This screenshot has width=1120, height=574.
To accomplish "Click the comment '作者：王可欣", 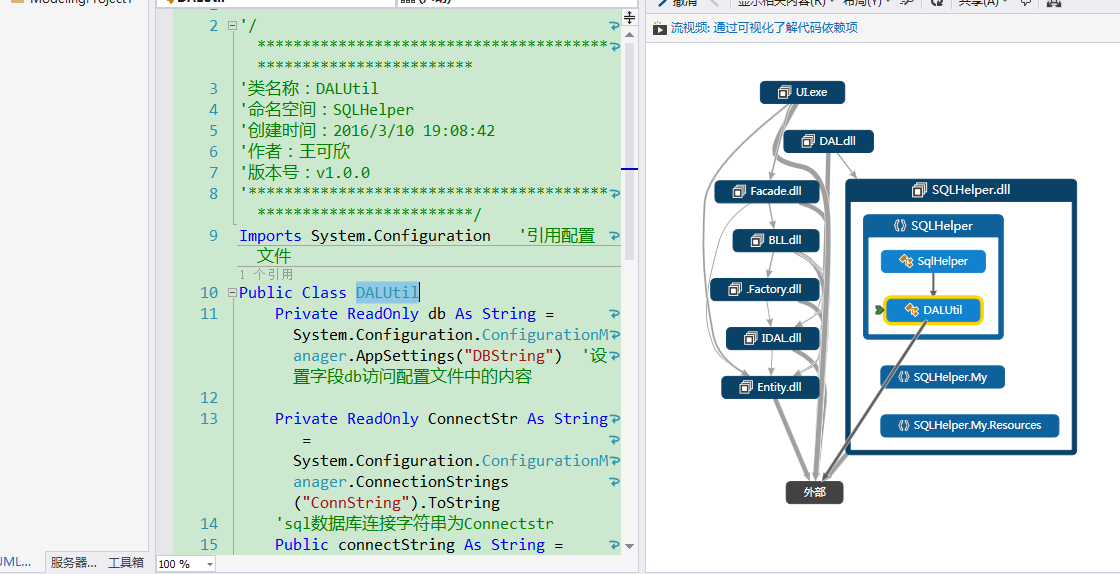I will tap(295, 152).
